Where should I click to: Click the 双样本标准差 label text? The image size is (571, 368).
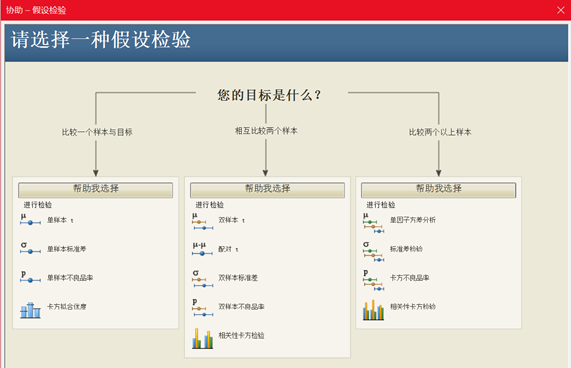coord(238,278)
